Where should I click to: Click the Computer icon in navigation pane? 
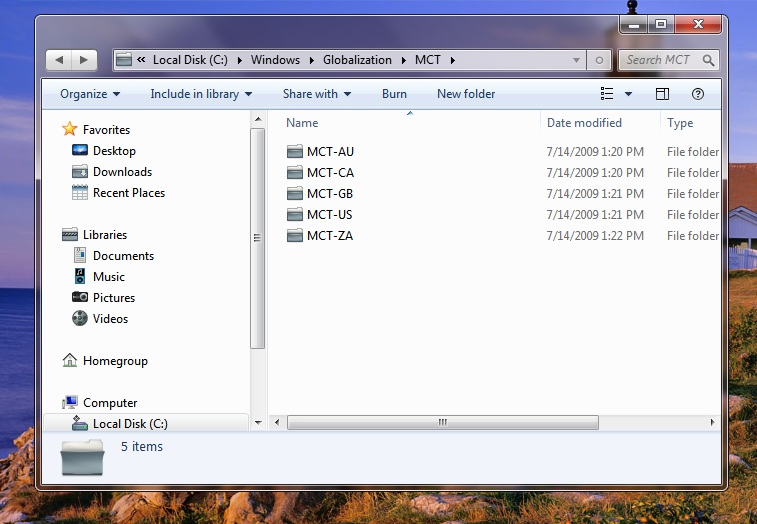tap(70, 402)
